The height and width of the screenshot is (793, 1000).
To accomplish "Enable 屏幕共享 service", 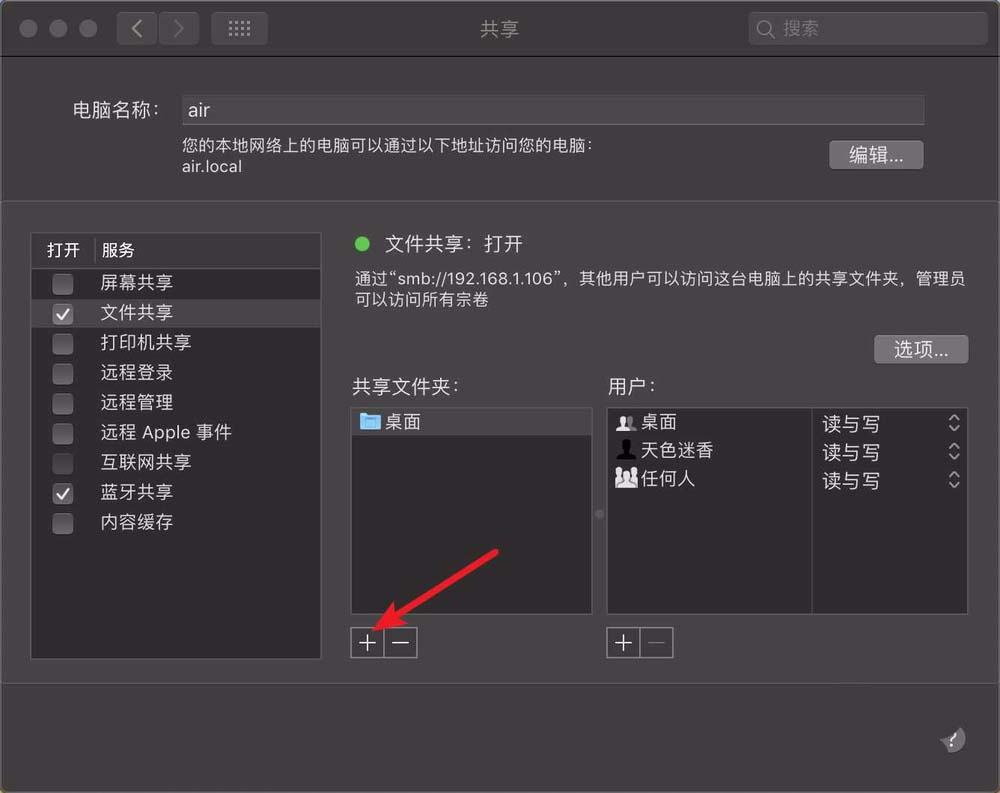I will click(x=62, y=284).
